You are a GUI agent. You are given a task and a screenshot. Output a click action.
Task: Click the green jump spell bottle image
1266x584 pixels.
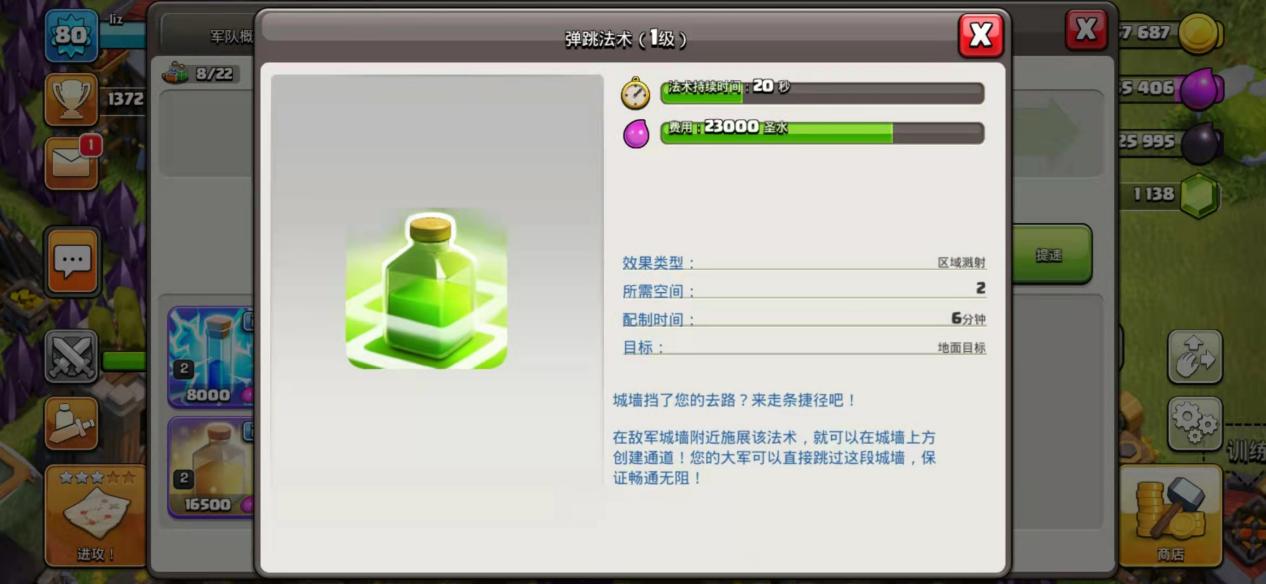tap(426, 289)
